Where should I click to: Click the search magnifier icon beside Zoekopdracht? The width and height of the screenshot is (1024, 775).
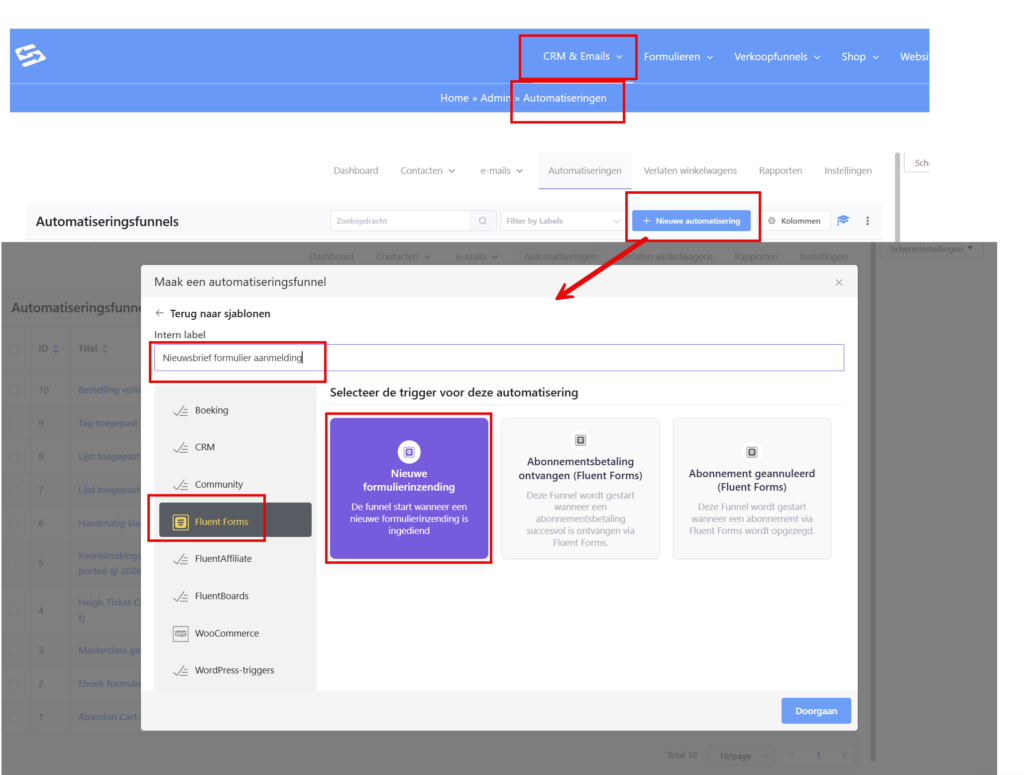click(483, 221)
